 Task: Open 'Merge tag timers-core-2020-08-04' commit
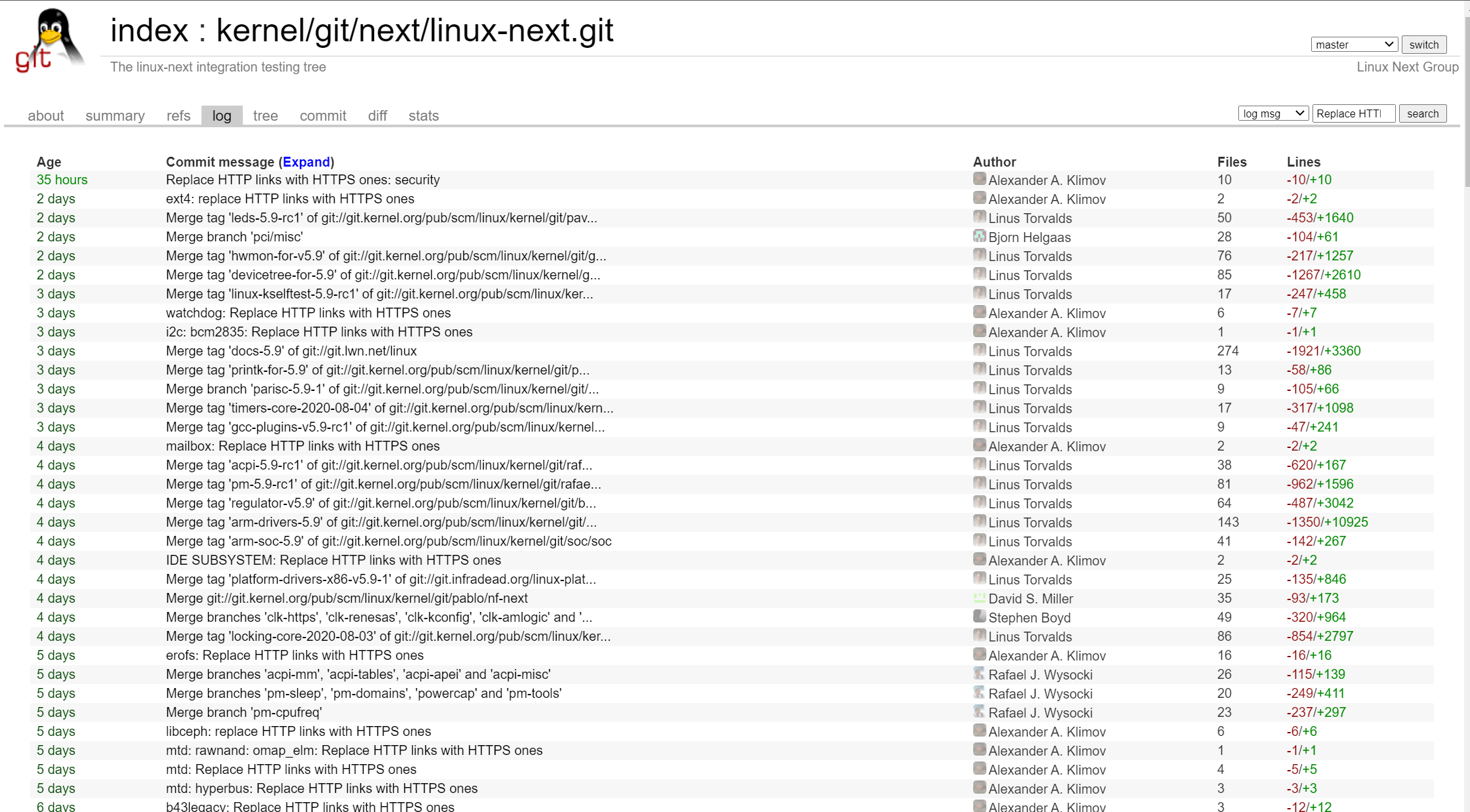click(390, 408)
